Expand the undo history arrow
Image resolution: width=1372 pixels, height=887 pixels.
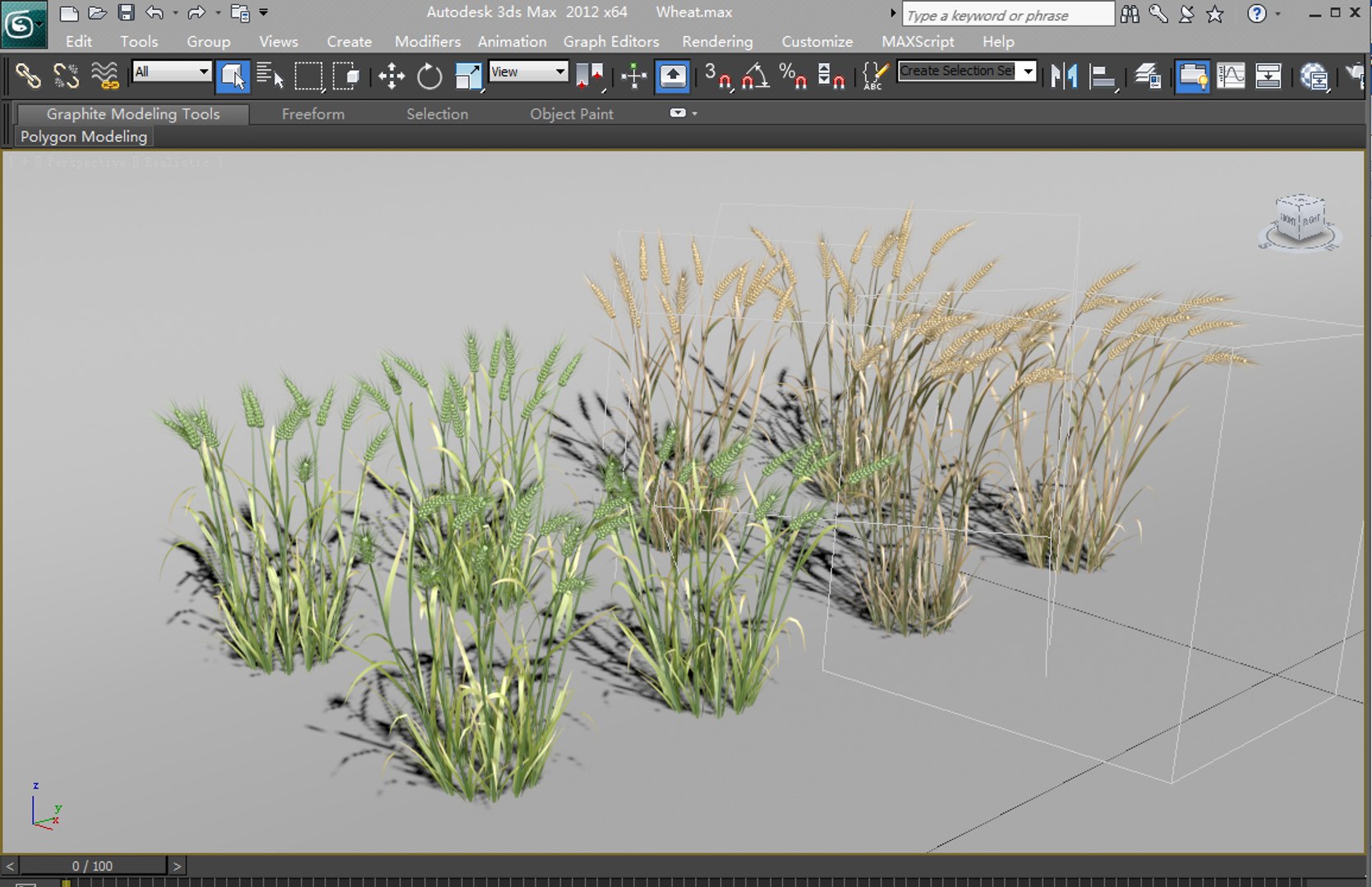click(175, 13)
